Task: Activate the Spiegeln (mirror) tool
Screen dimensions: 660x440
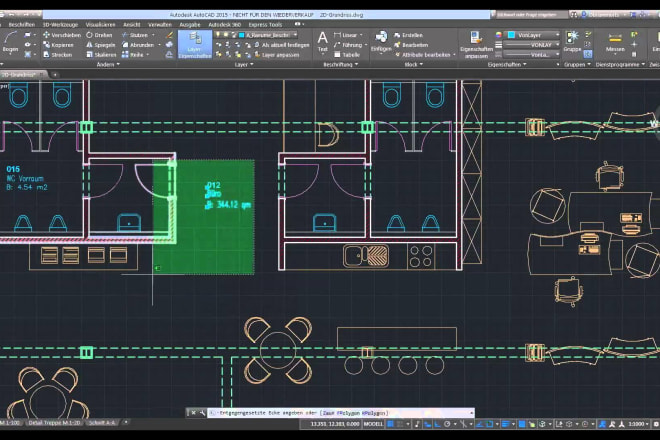Action: pos(100,45)
